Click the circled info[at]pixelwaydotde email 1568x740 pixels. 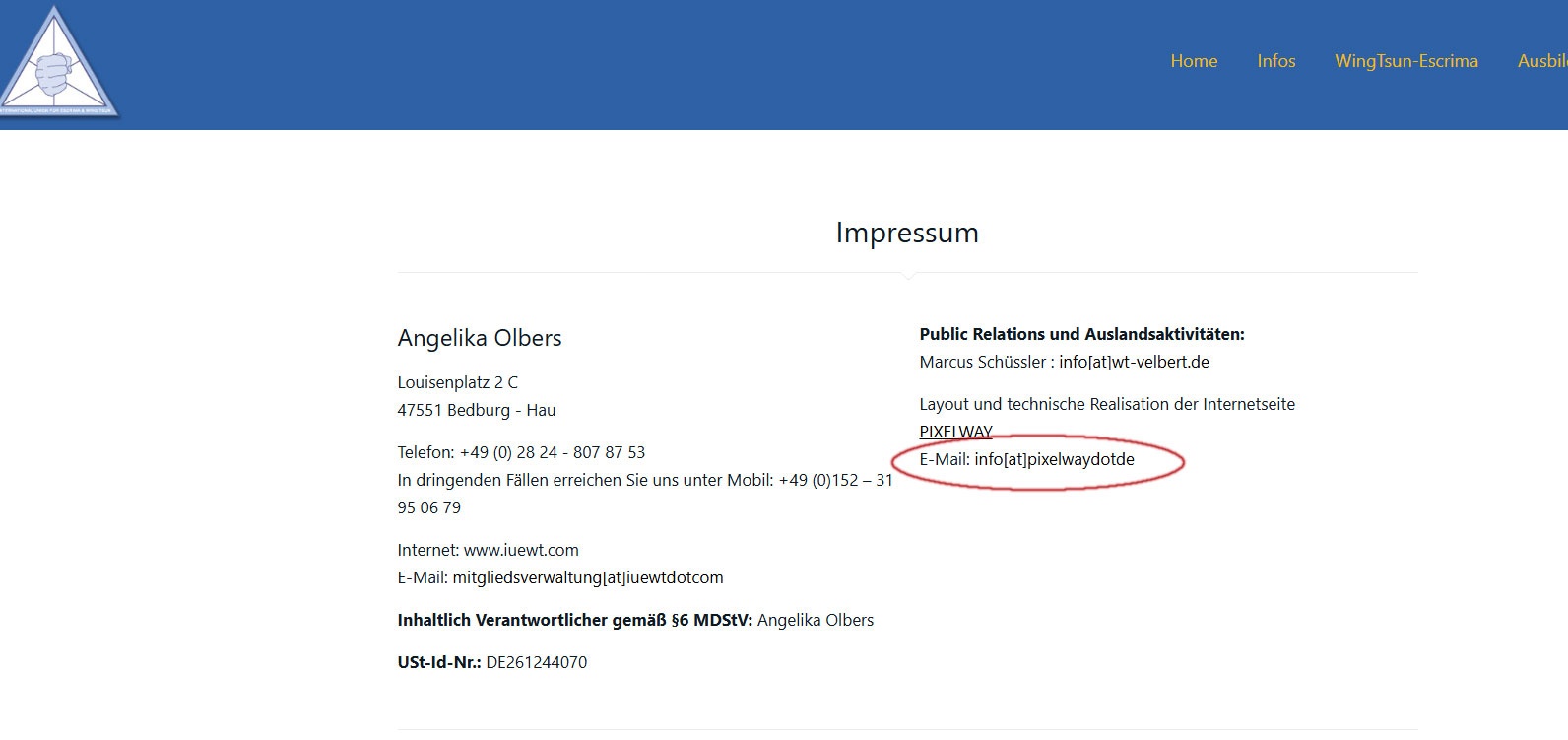[1054, 459]
